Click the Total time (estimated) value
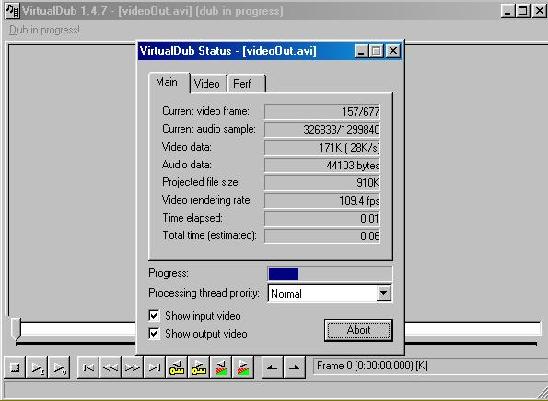Screen dimensions: 548x401 pyautogui.click(x=322, y=236)
